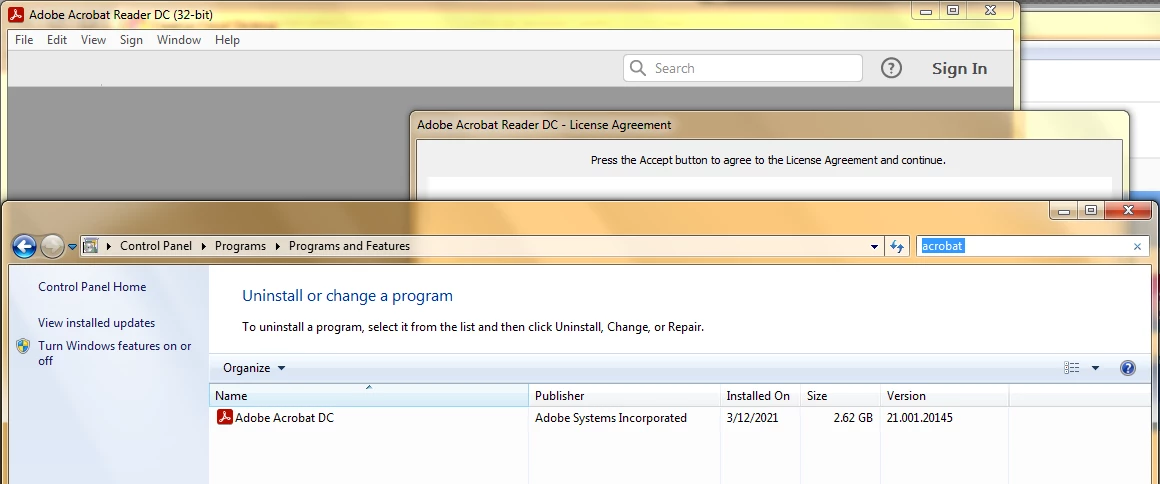Open the address bar history dropdown
The height and width of the screenshot is (484, 1160).
[x=874, y=246]
